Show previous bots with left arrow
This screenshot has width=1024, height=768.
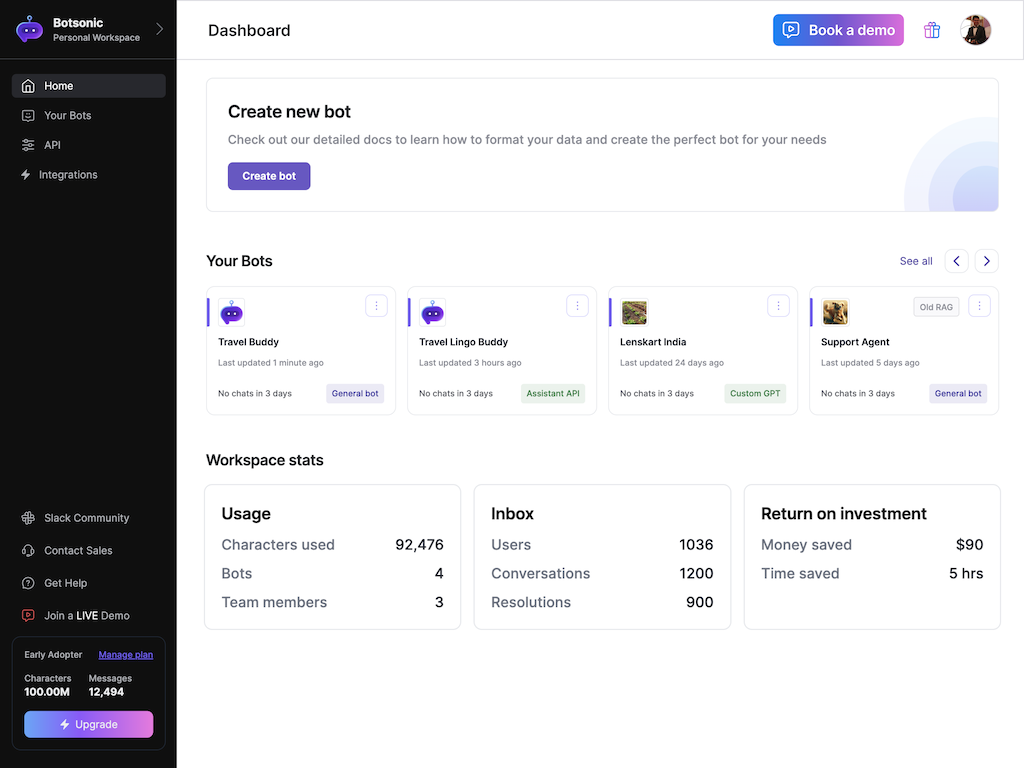tap(956, 261)
